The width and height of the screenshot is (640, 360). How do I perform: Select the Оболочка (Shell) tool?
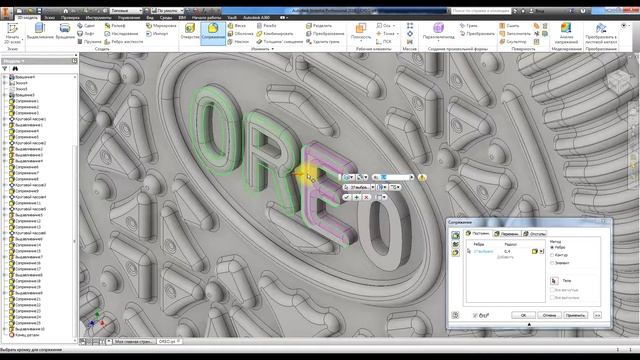point(240,33)
